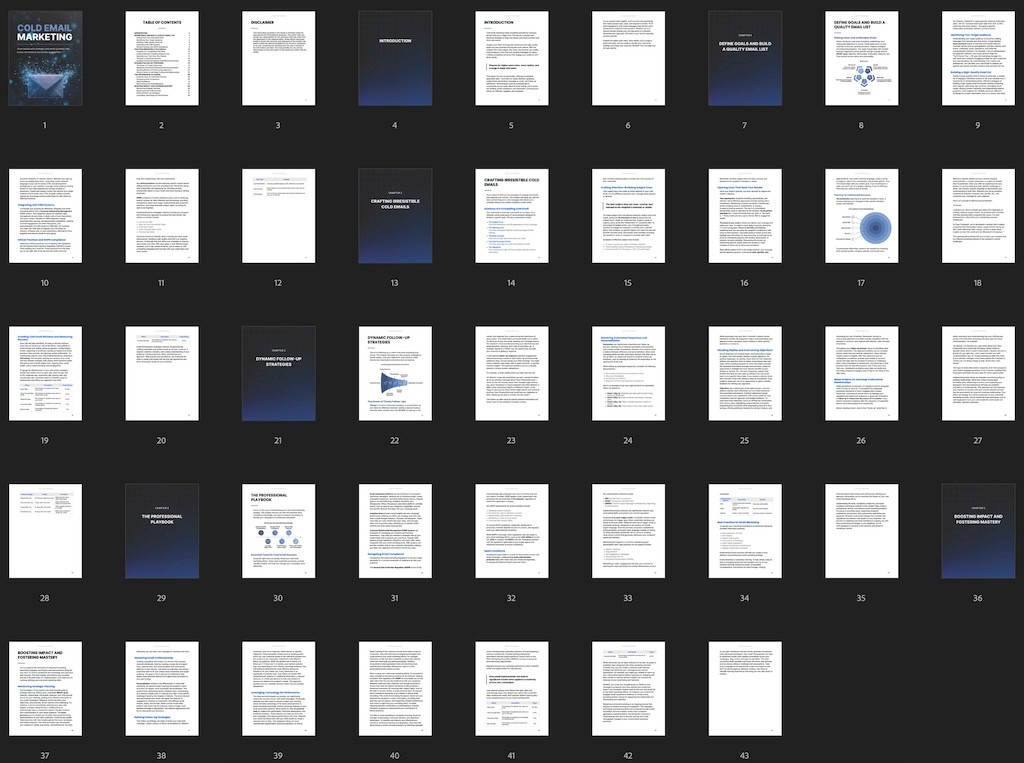Select dark Boosting Impact chapter divider page 36
Screen dimensions: 1024x763
(x=978, y=531)
